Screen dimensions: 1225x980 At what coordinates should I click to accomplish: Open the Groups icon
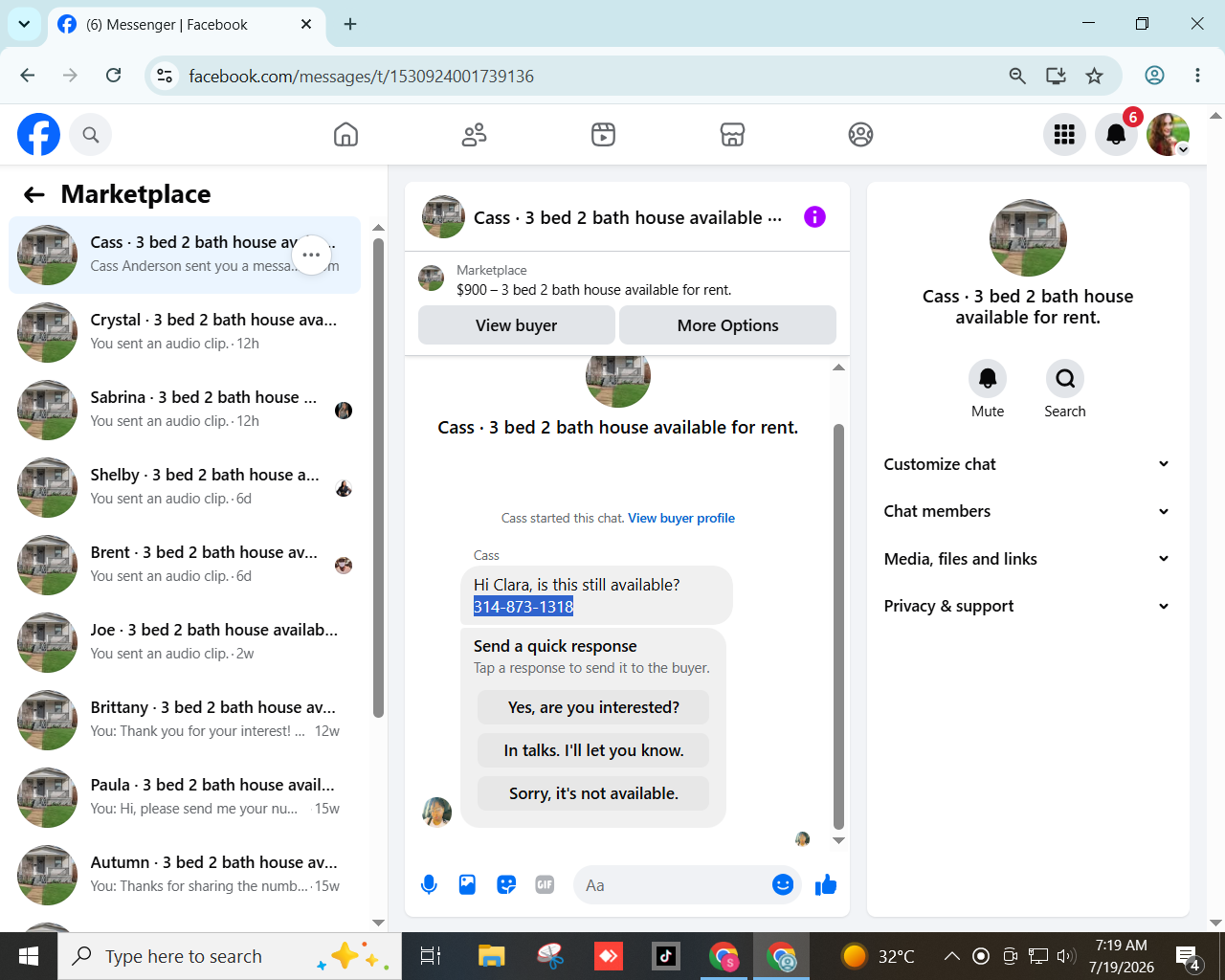click(x=860, y=135)
